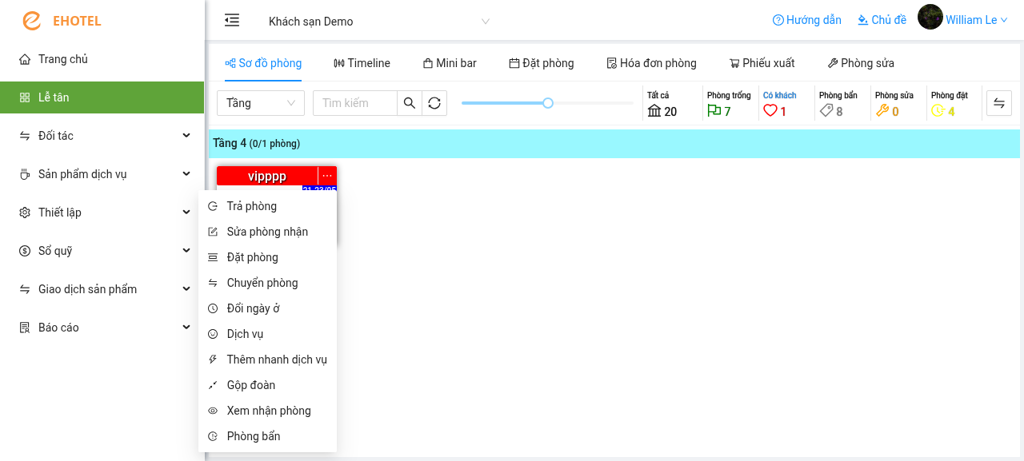1024x461 pixels.
Task: Click William Le's avatar picture
Action: 930,17
